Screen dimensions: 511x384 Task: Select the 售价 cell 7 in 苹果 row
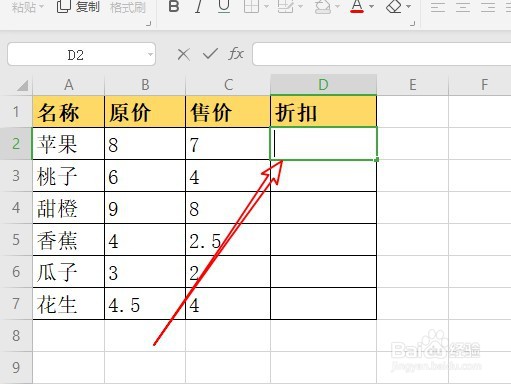[228, 144]
